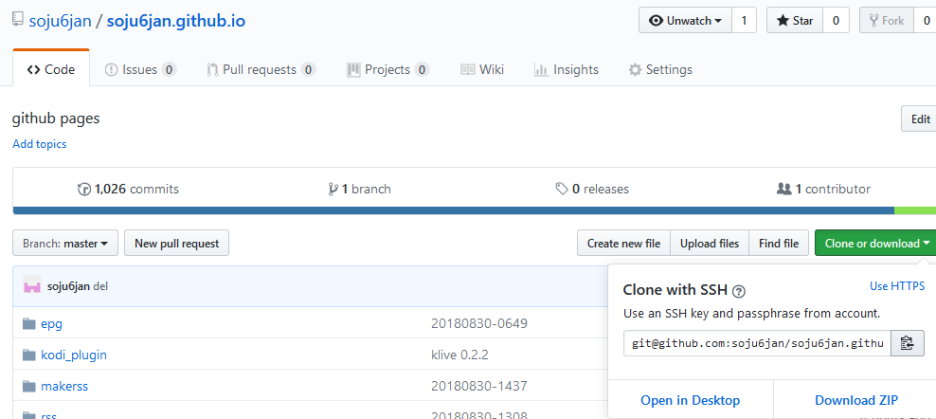This screenshot has width=936, height=419.
Task: Click the soju6jan avatar in the commit row
Action: pos(32,286)
